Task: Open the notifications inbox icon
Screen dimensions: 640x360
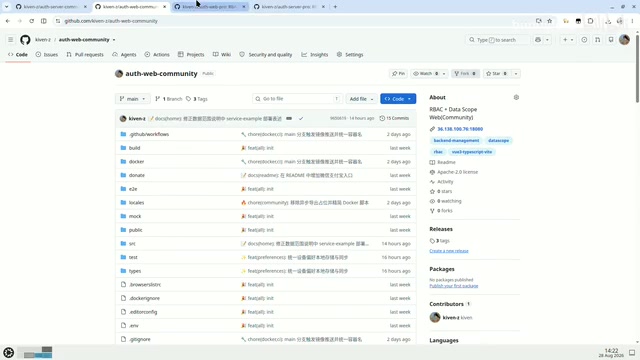Action: (611, 40)
